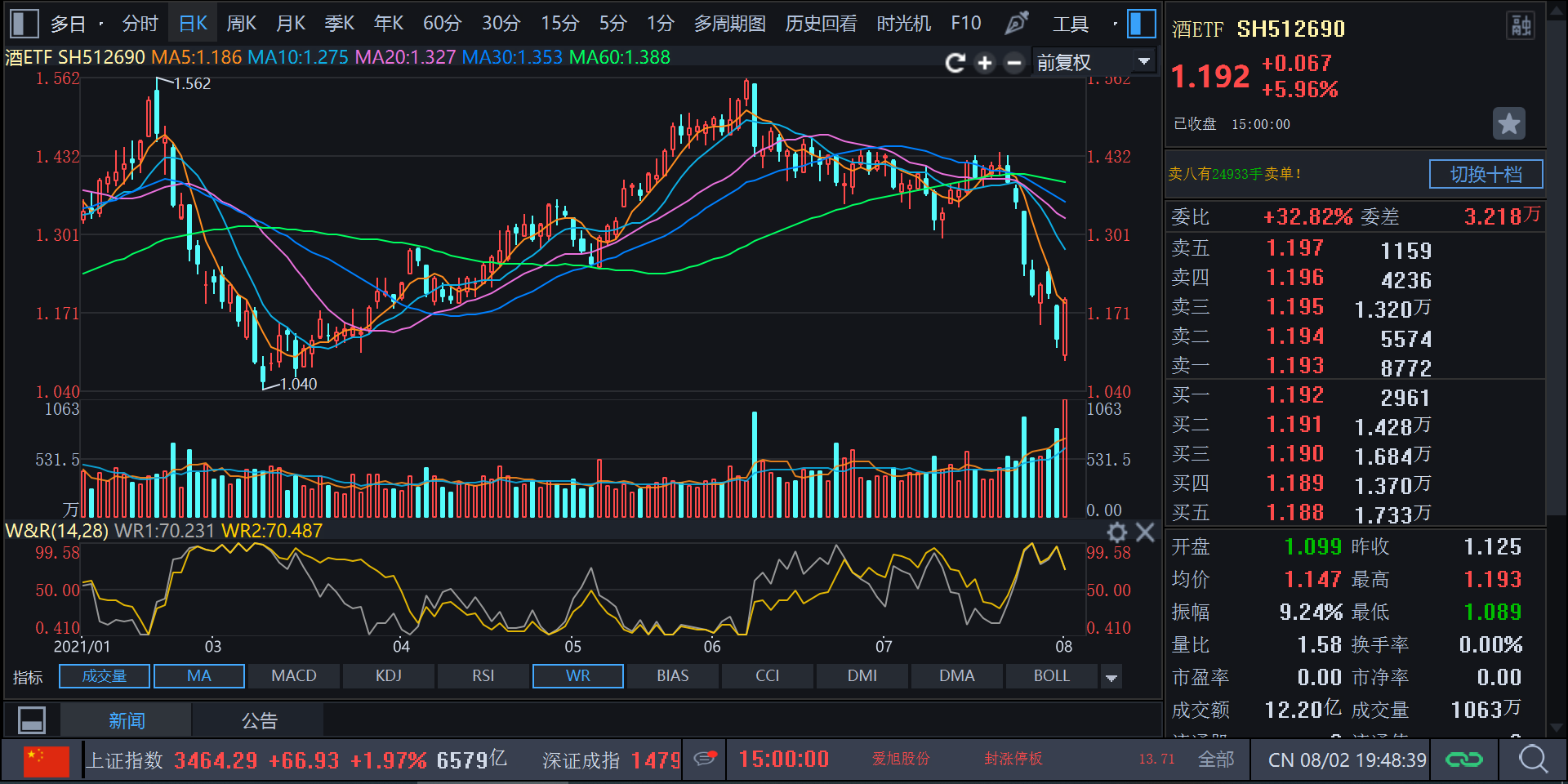Zoom out chart with minus icon
Viewport: 1568px width, 784px height.
tap(1013, 63)
